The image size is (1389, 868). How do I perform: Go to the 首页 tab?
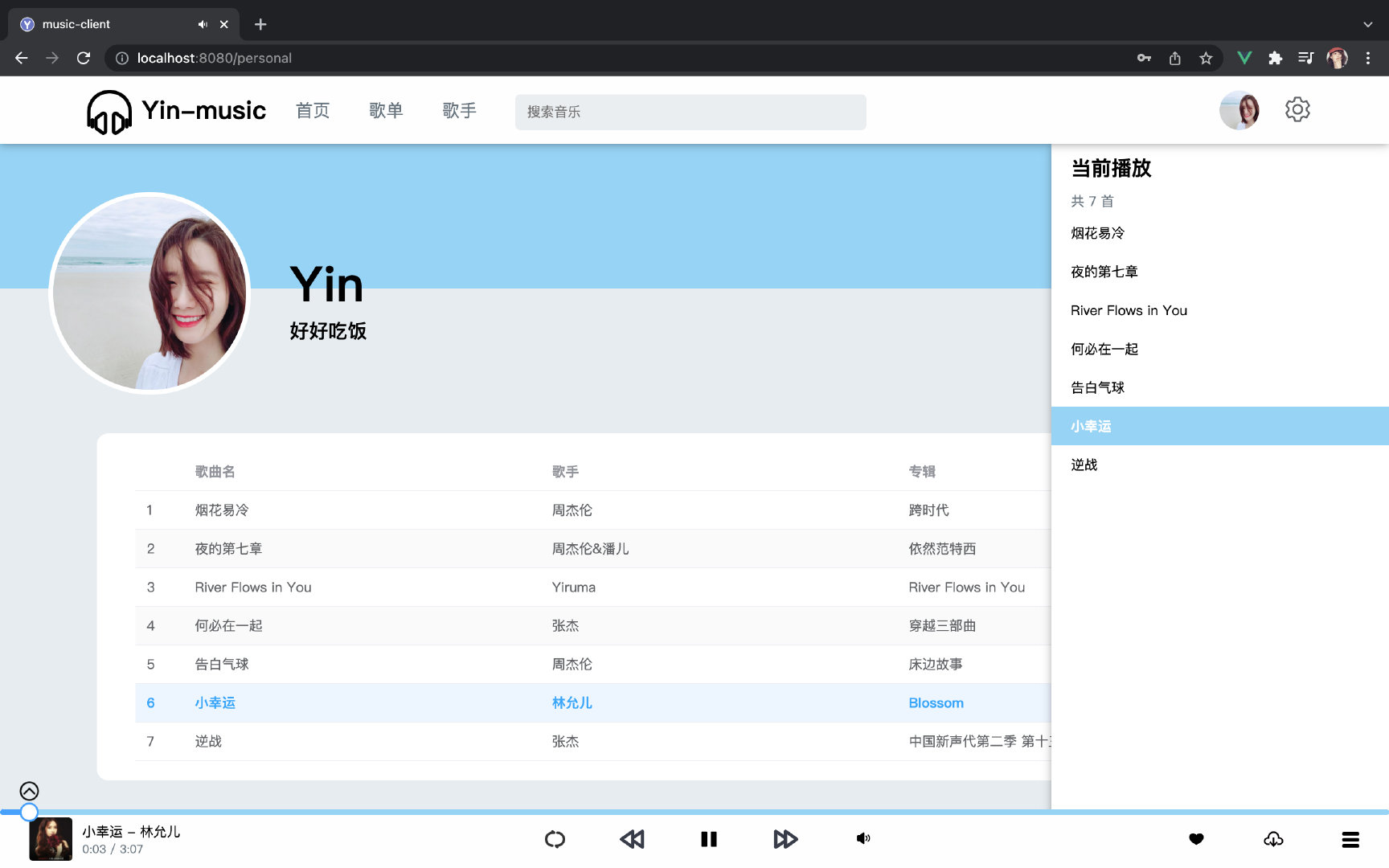click(313, 110)
